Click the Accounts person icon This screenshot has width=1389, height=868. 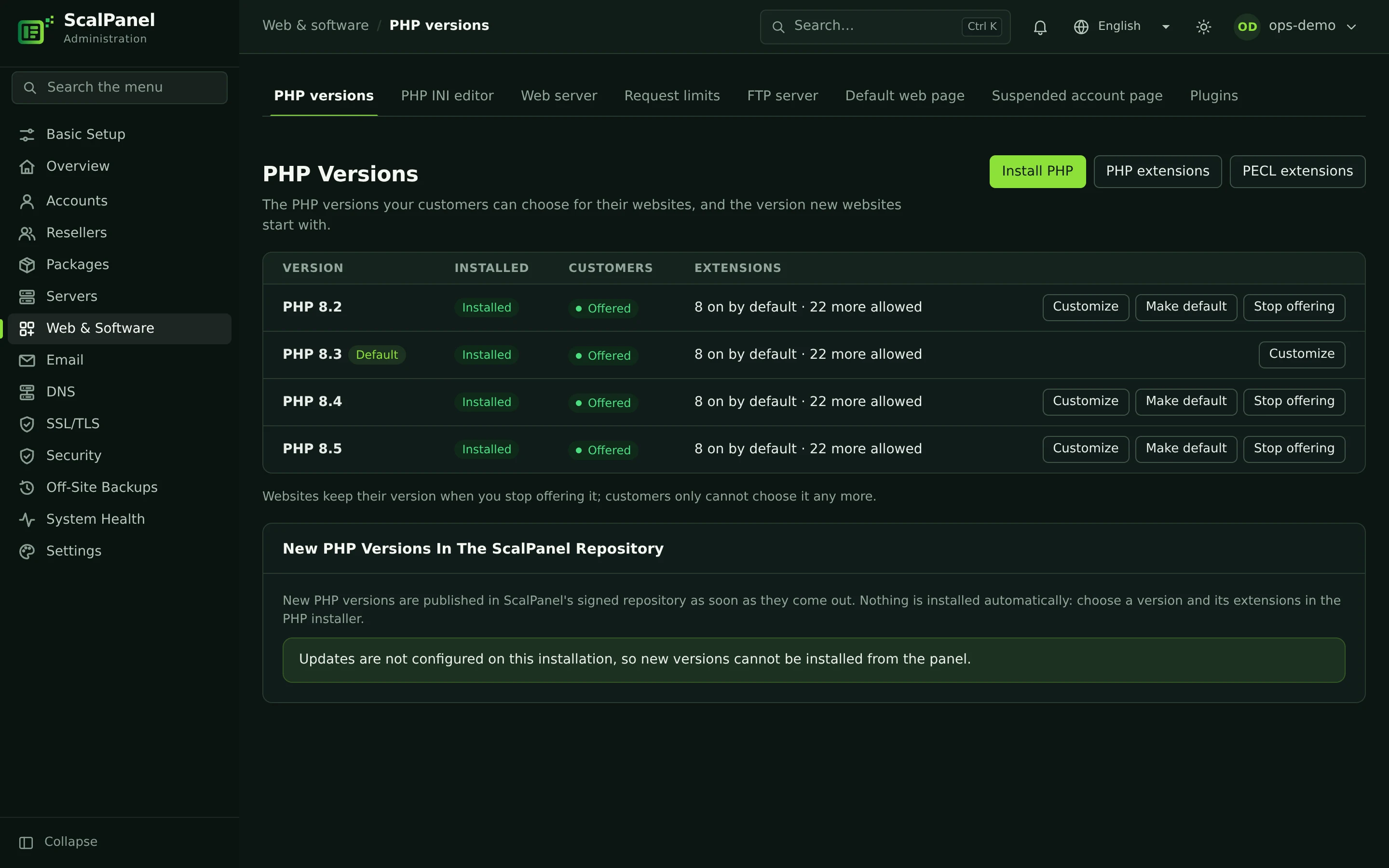point(27,202)
